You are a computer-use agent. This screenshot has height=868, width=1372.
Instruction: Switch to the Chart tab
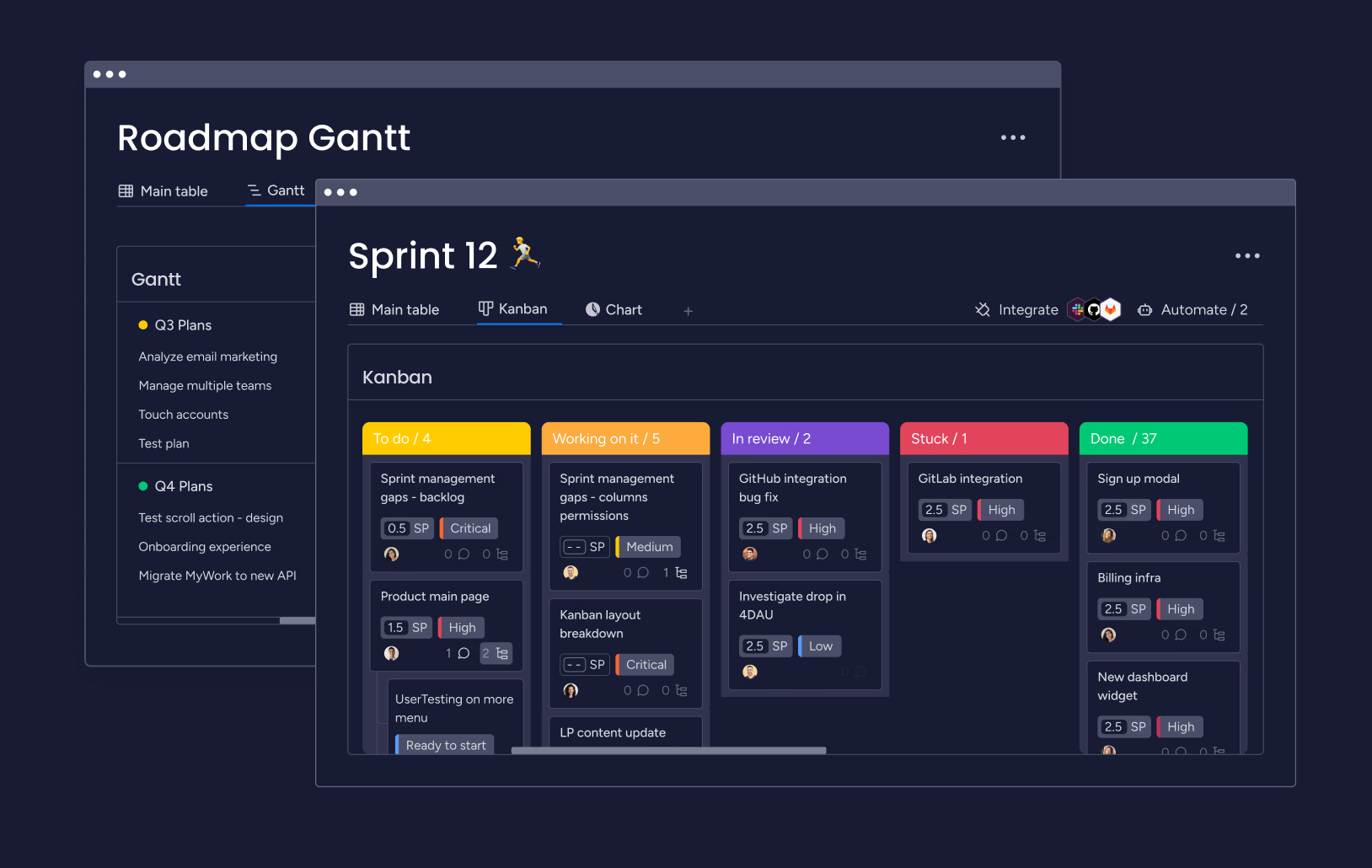tap(624, 309)
